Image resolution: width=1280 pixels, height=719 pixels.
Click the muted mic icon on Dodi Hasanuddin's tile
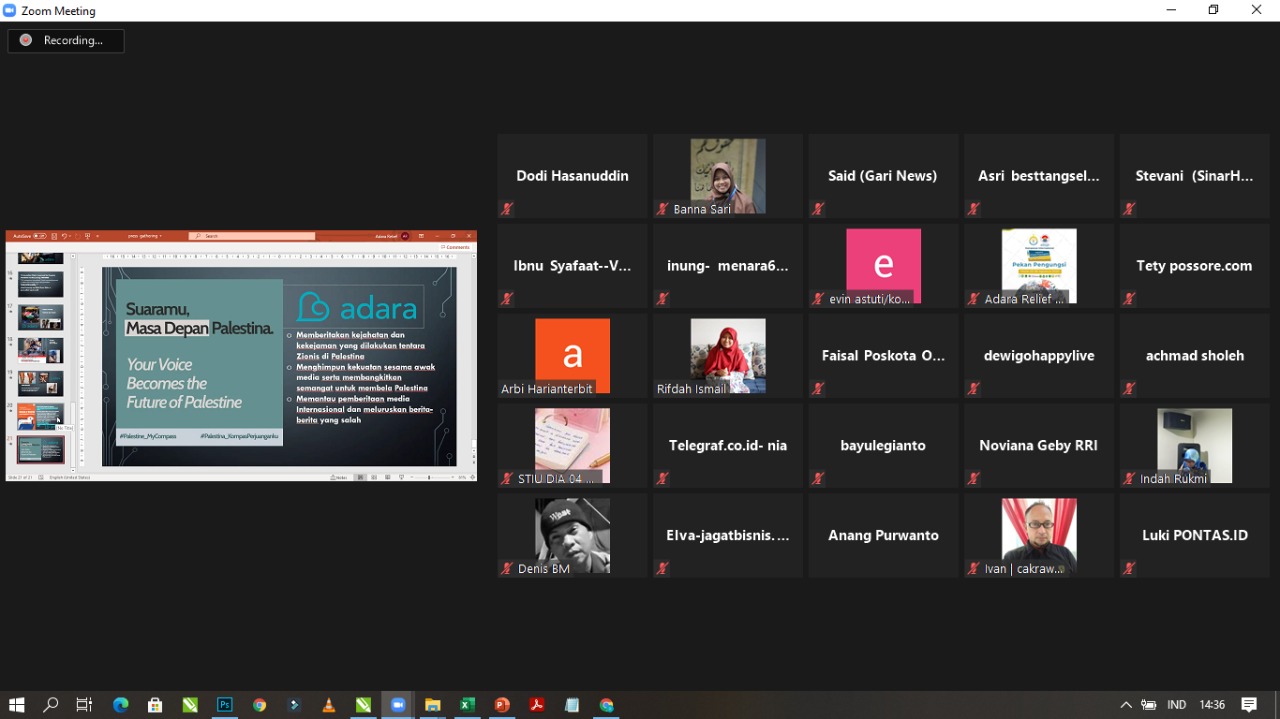tap(508, 209)
